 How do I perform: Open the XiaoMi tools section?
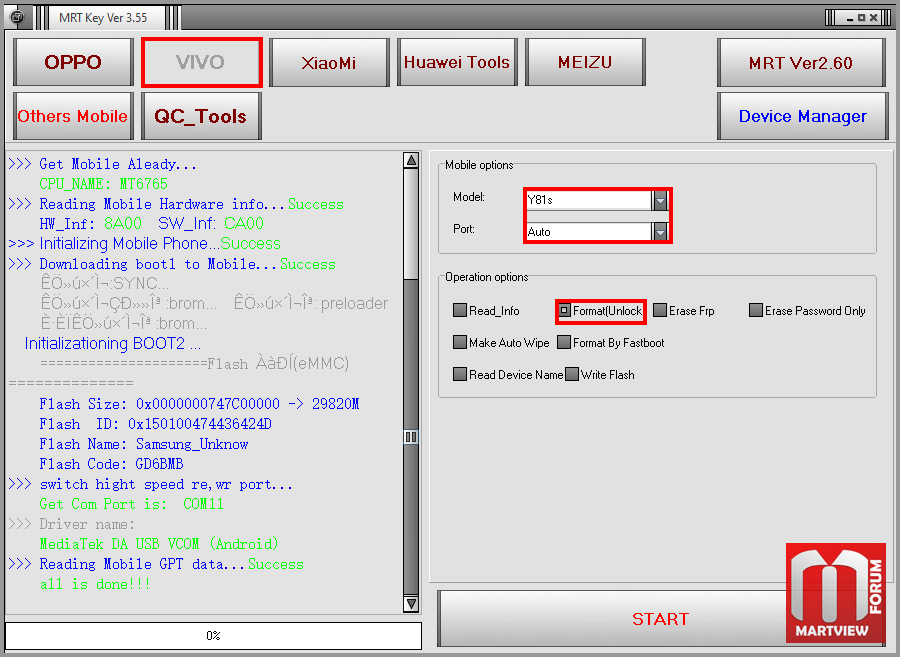tap(329, 62)
